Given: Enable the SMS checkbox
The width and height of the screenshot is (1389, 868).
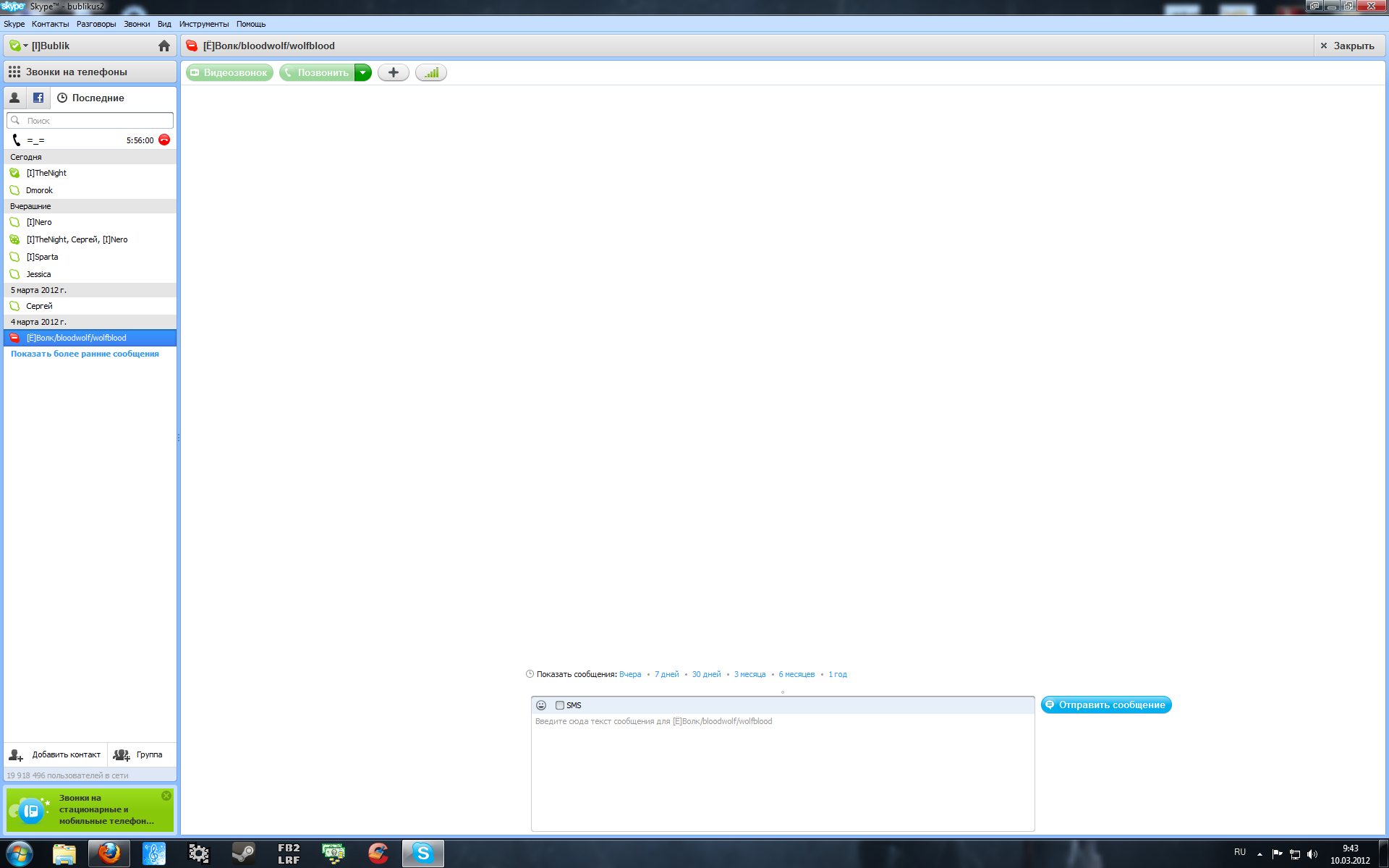Looking at the screenshot, I should [560, 705].
